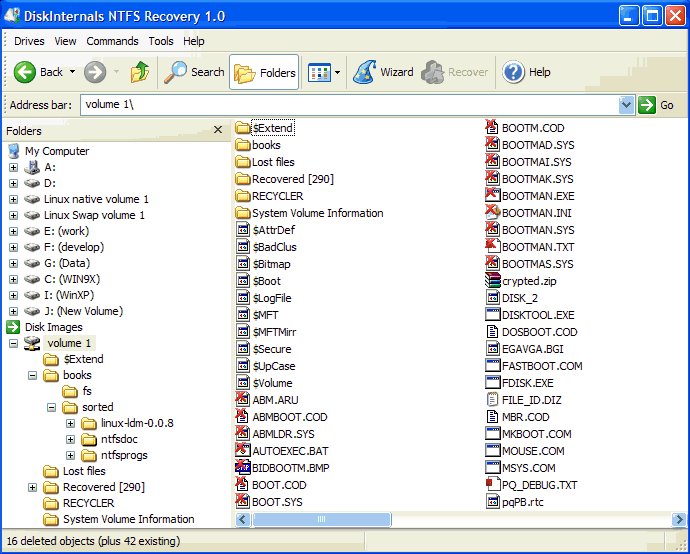Open the Commands menu
Viewport: 690px width, 554px height.
pyautogui.click(x=112, y=41)
